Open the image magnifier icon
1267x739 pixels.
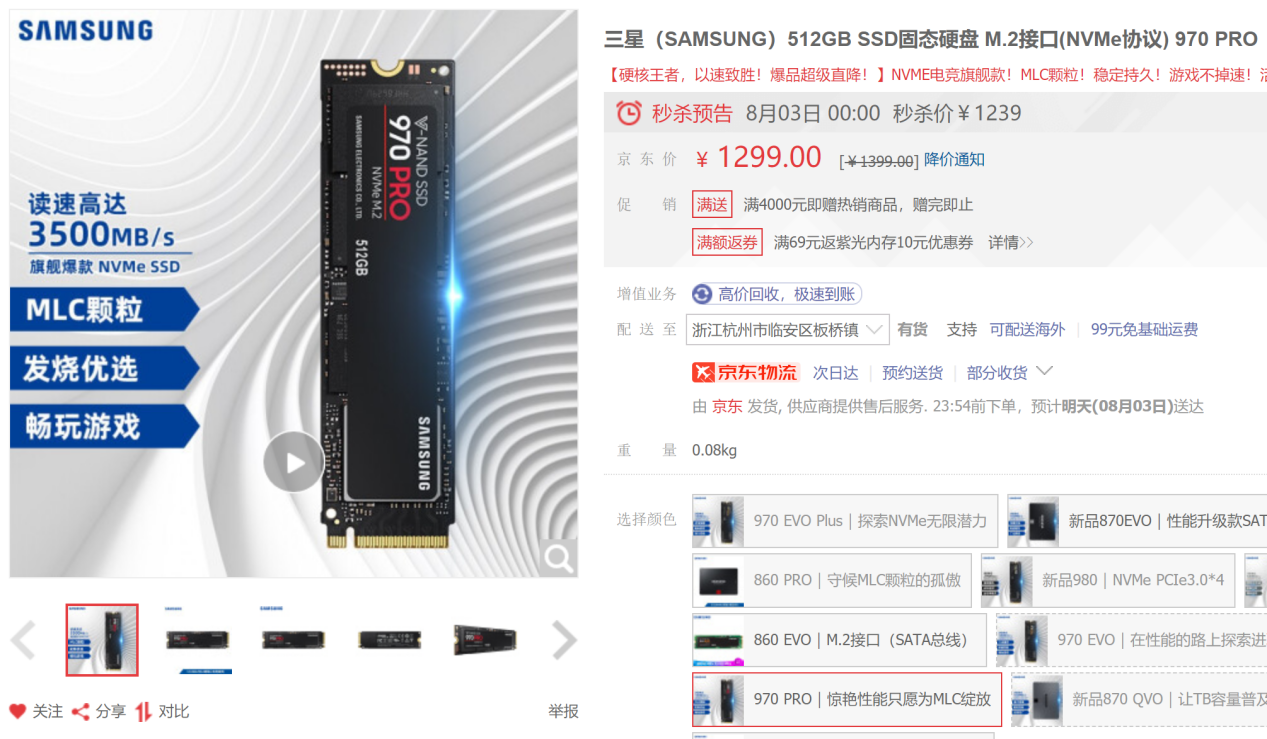tap(558, 557)
